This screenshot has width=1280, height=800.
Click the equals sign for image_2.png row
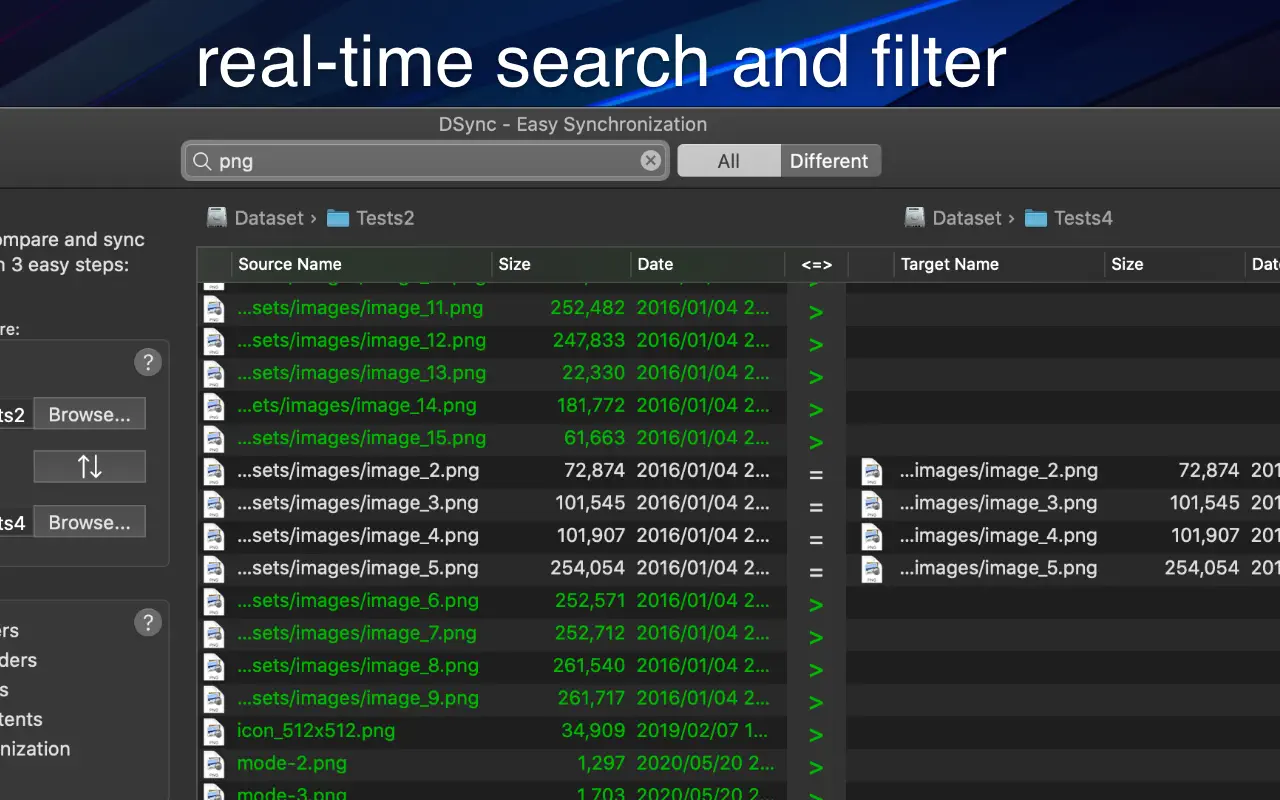pos(816,474)
